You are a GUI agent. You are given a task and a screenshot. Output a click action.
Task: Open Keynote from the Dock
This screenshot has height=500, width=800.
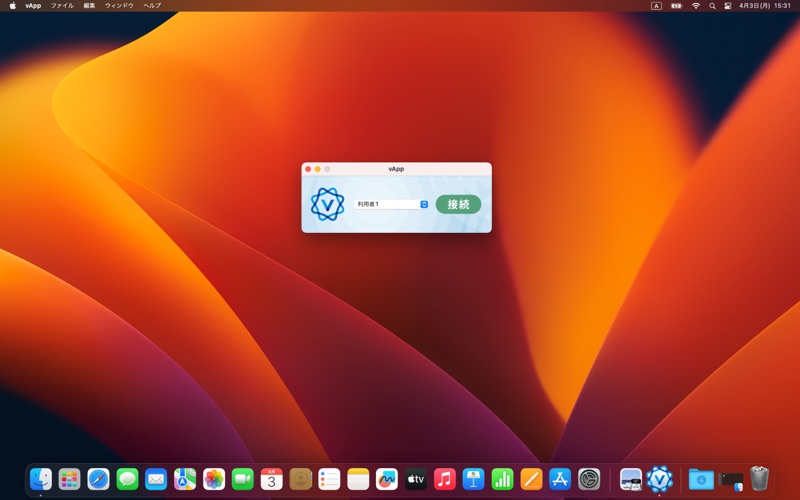(473, 480)
